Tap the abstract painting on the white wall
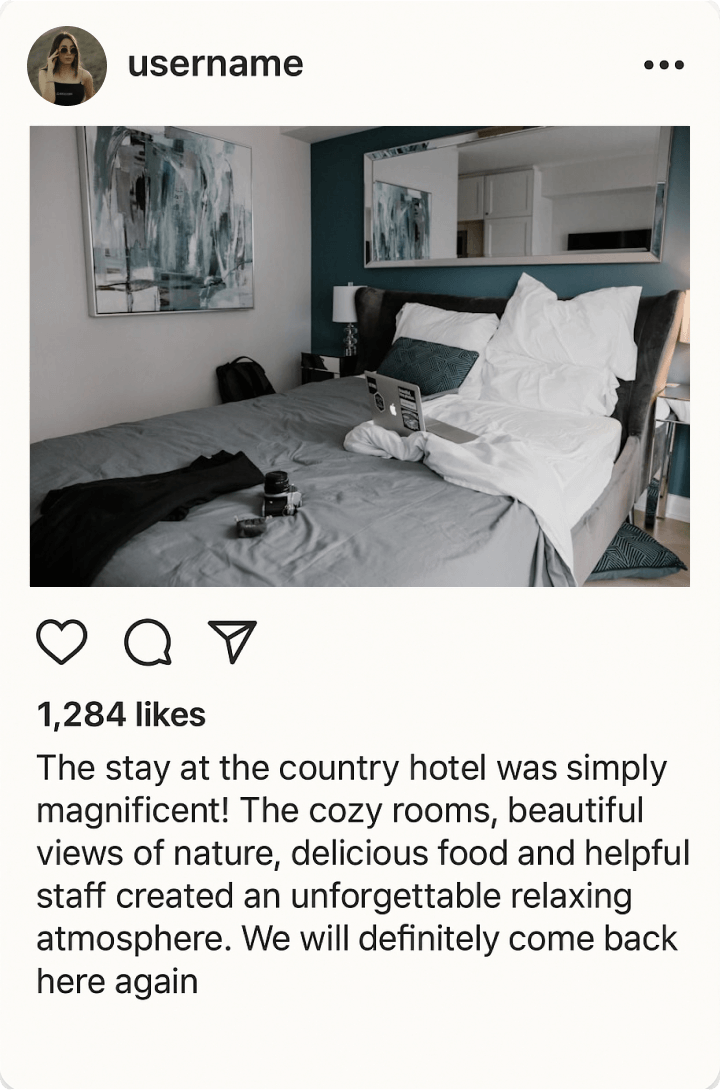This screenshot has height=1090, width=720. coord(167,219)
